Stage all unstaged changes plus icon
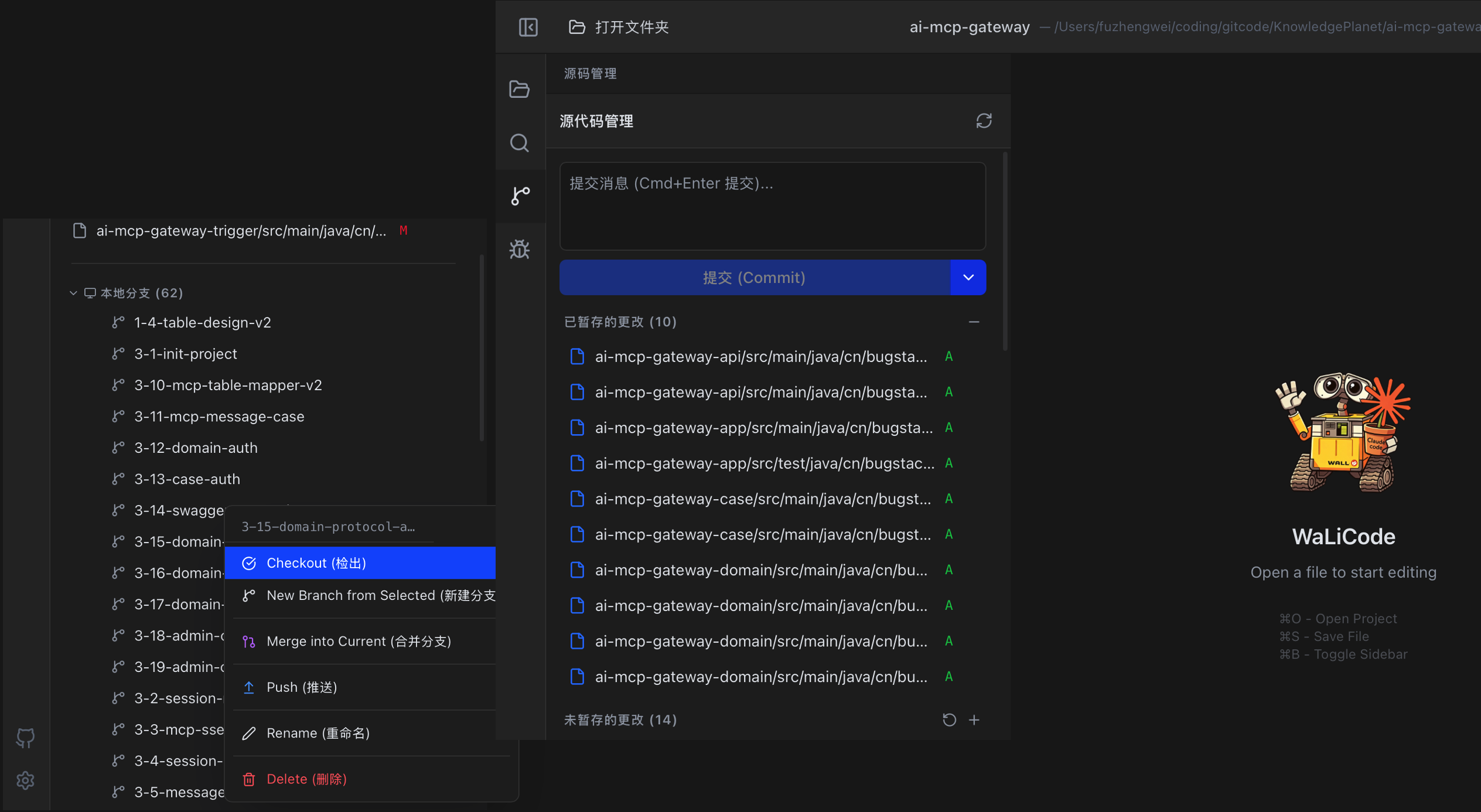Image resolution: width=1481 pixels, height=812 pixels. 974,719
